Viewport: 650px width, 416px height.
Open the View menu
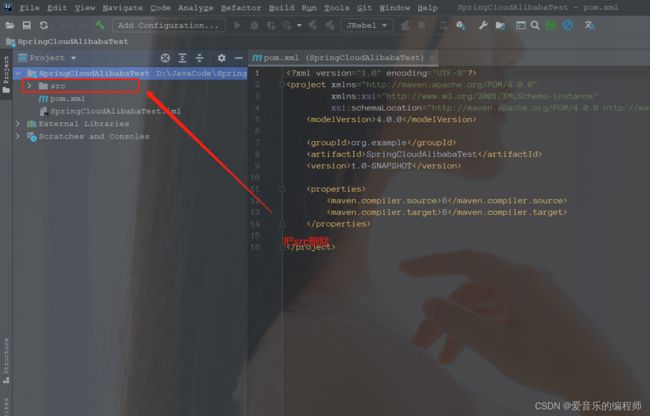coord(85,7)
